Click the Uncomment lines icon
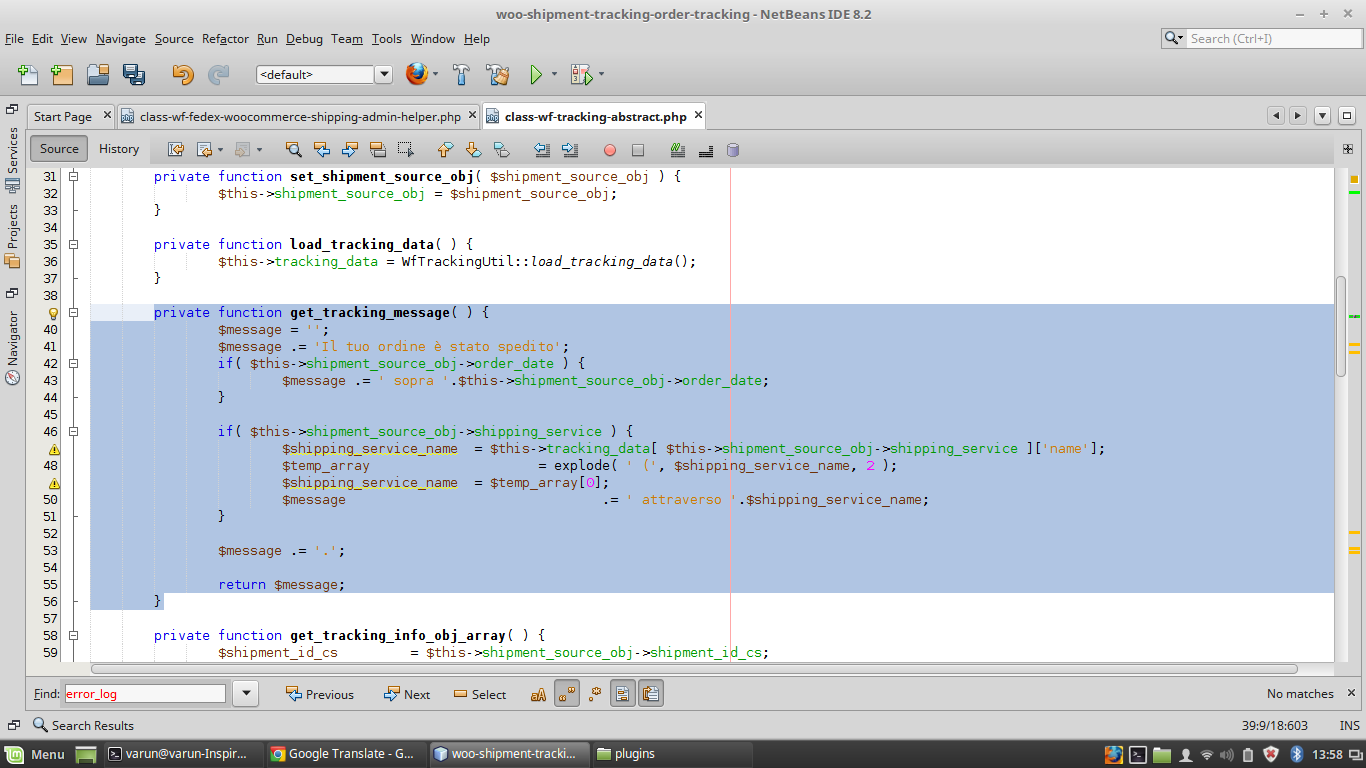 coord(706,150)
